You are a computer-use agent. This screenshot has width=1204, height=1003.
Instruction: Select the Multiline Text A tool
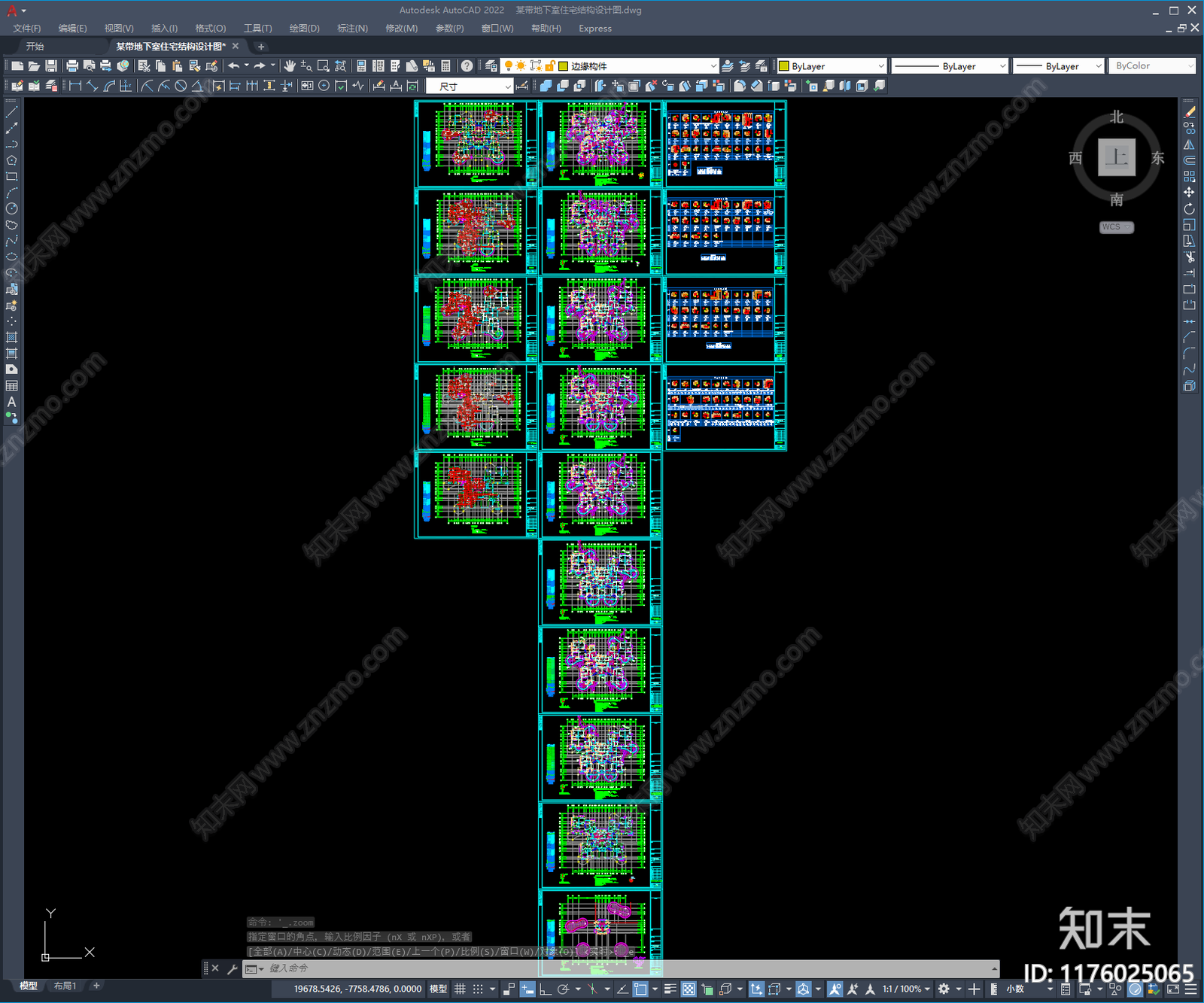pos(11,402)
